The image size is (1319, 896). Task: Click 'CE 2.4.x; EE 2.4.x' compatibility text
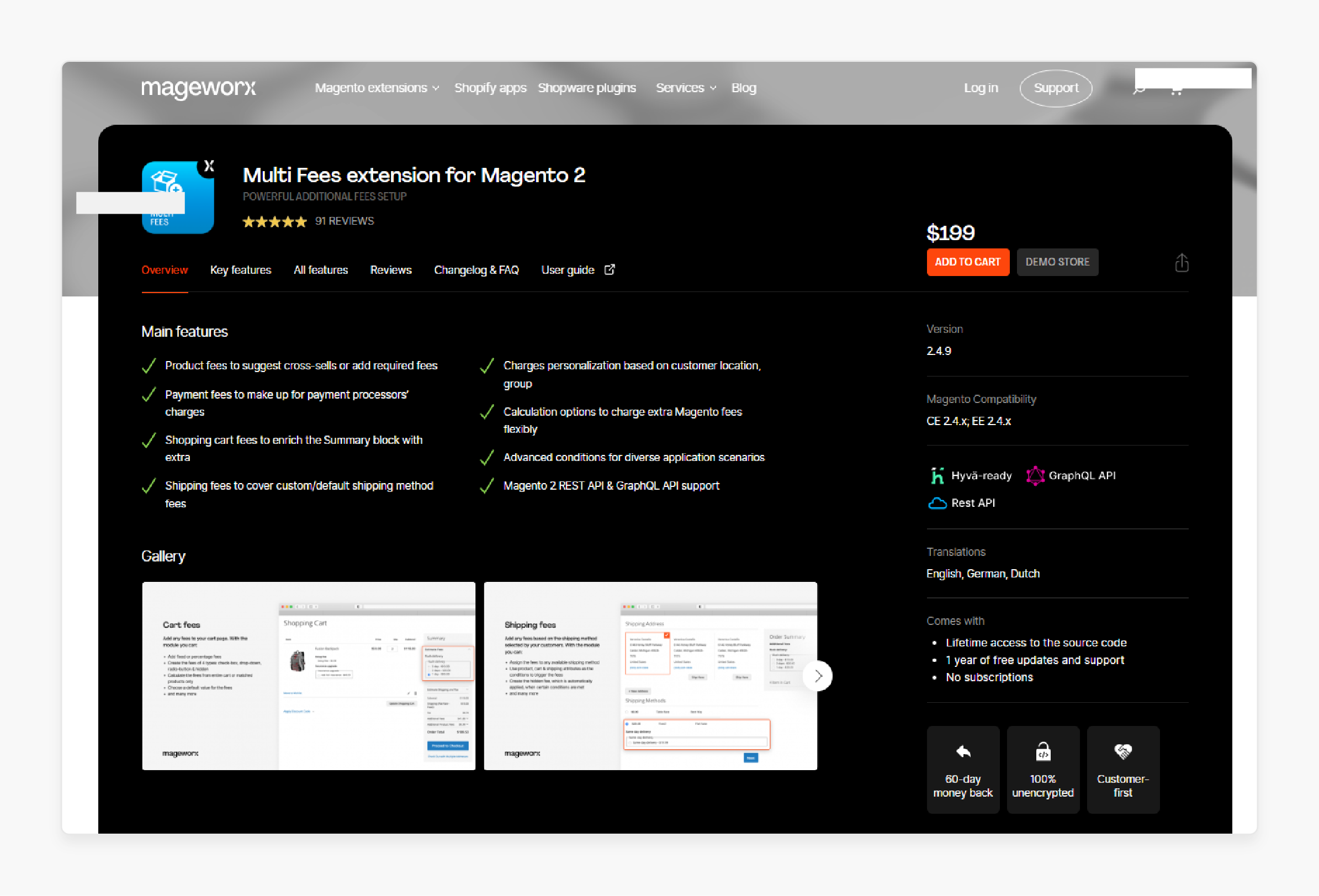(968, 421)
